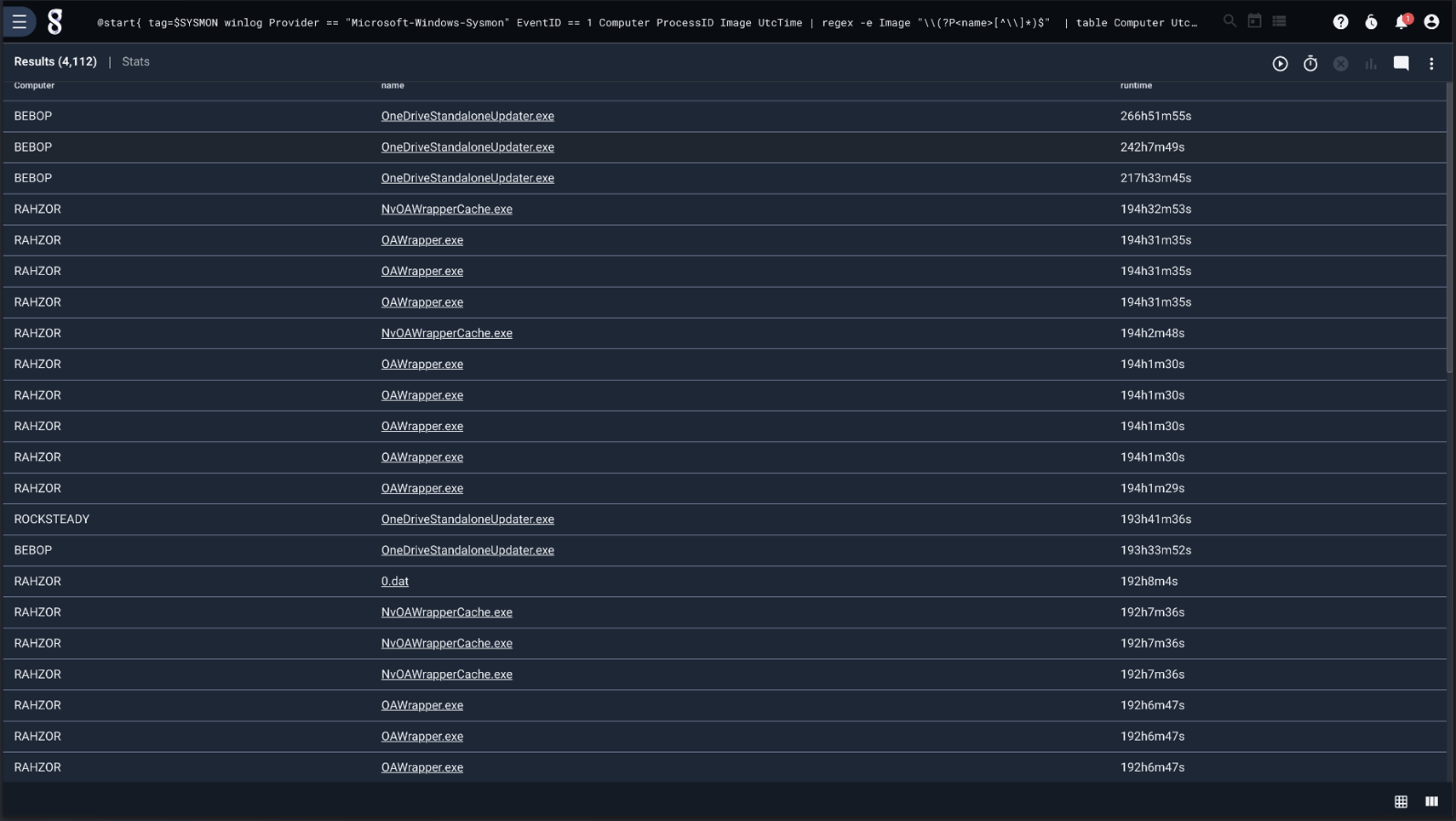Select the 192h8m4s runtime cell
The image size is (1456, 821).
tap(1149, 582)
